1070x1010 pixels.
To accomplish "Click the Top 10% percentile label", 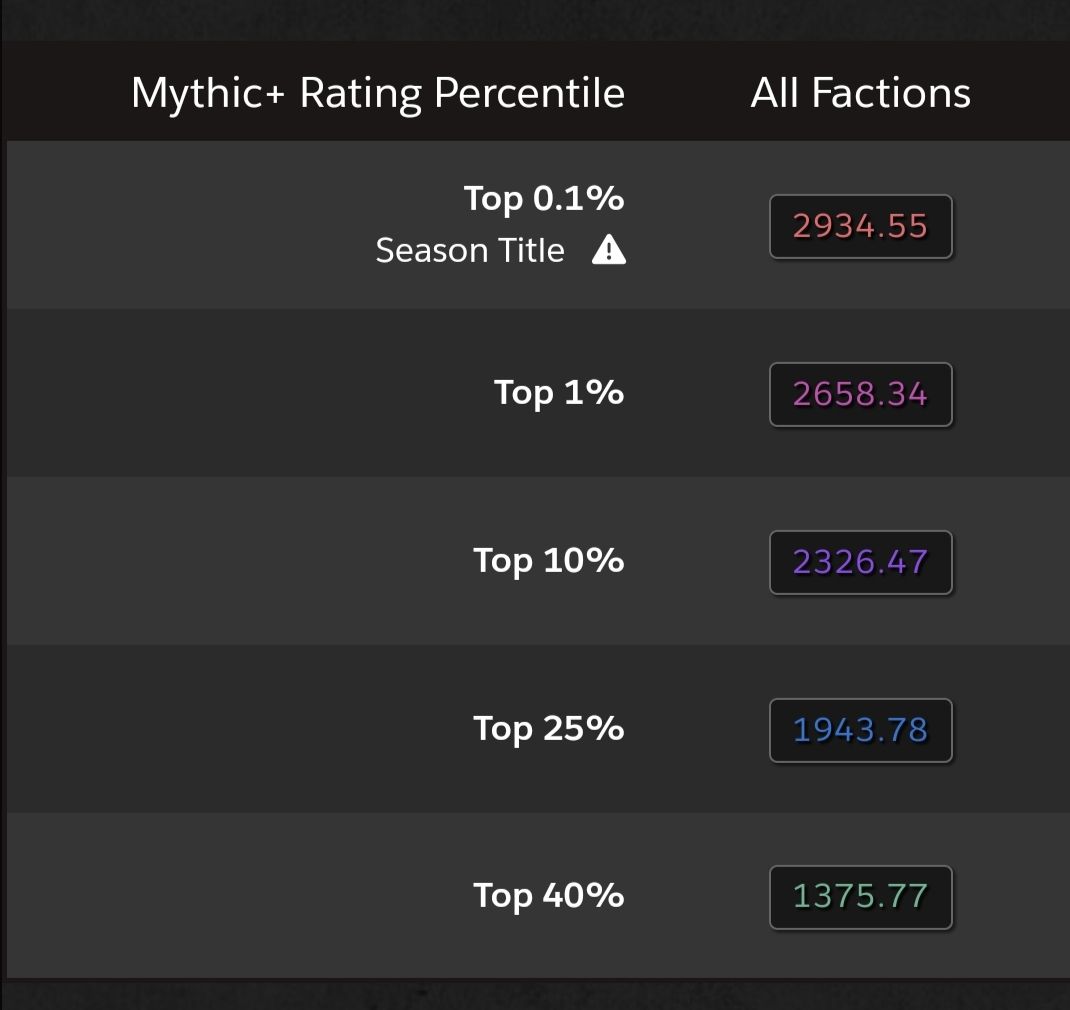I will (x=548, y=560).
